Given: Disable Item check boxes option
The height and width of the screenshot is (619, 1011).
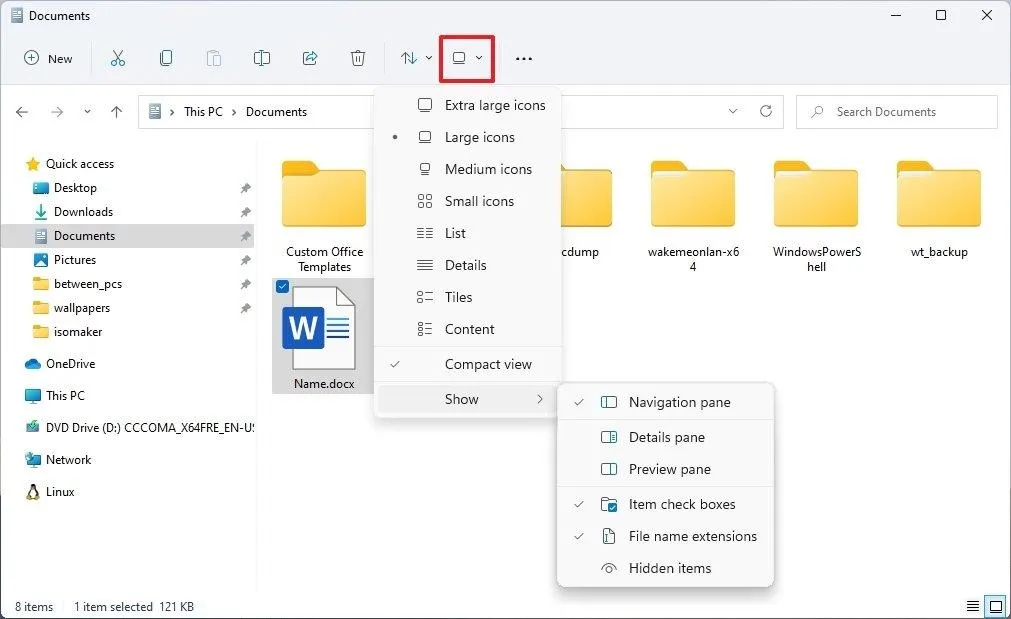Looking at the screenshot, I should coord(665,504).
